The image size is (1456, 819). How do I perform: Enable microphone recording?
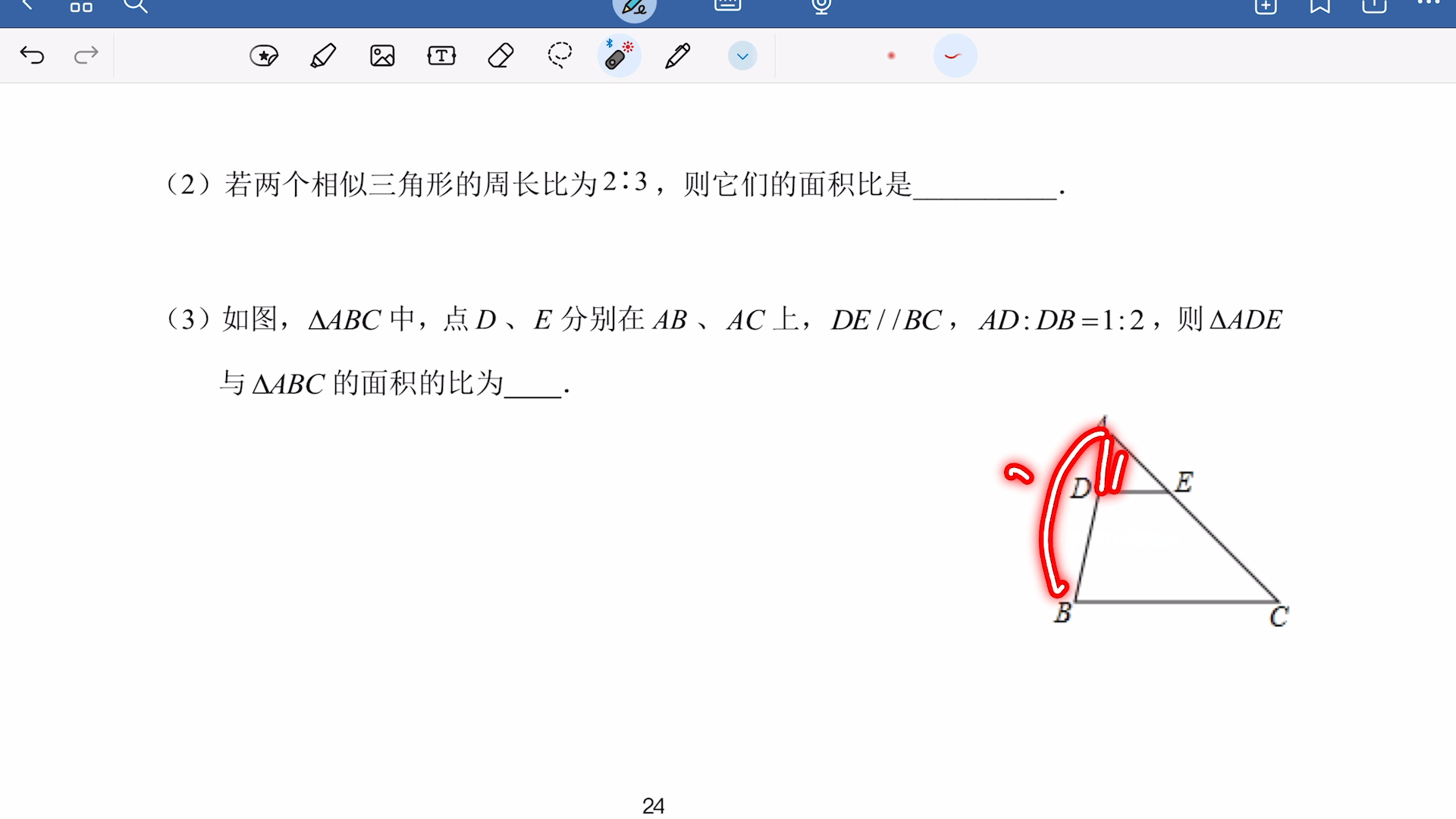(x=821, y=8)
